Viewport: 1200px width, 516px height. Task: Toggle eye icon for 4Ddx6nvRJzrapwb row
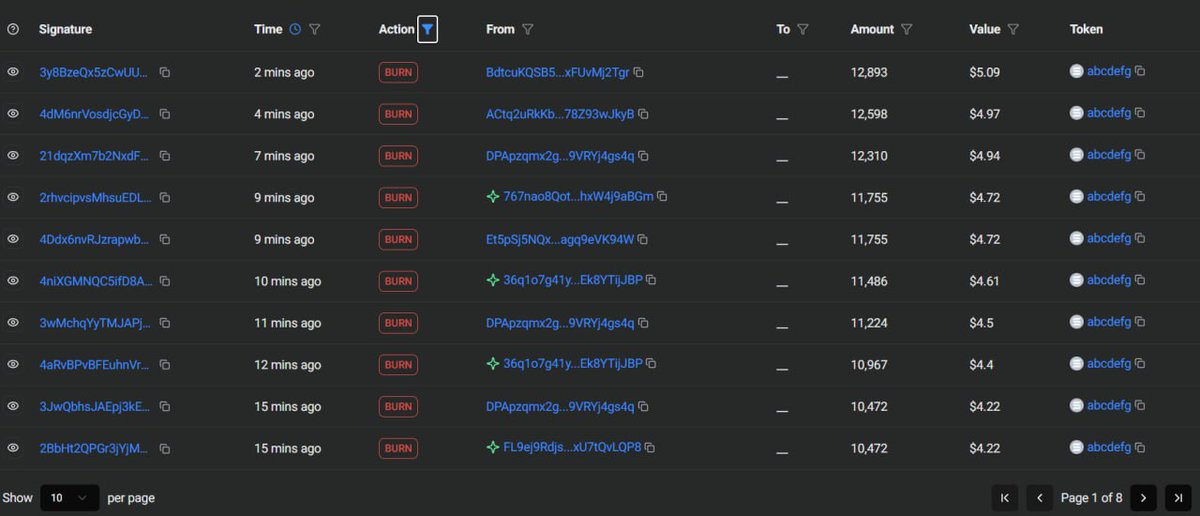(13, 240)
